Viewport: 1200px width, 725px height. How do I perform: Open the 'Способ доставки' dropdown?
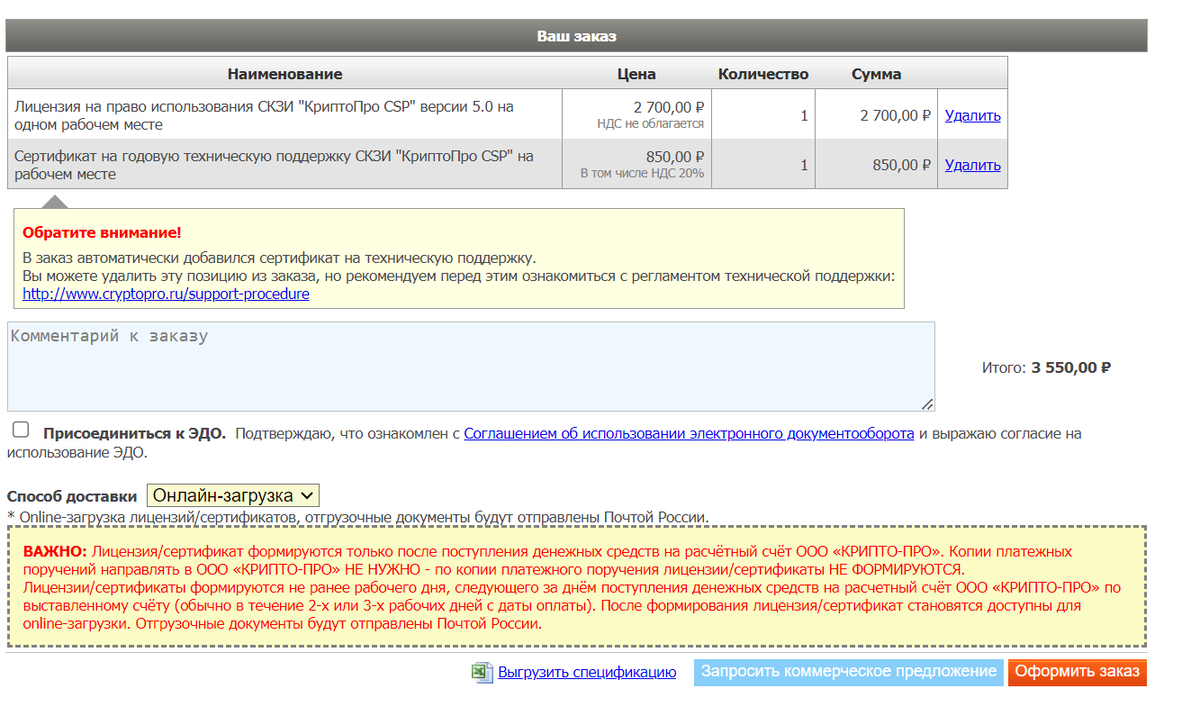pyautogui.click(x=233, y=495)
